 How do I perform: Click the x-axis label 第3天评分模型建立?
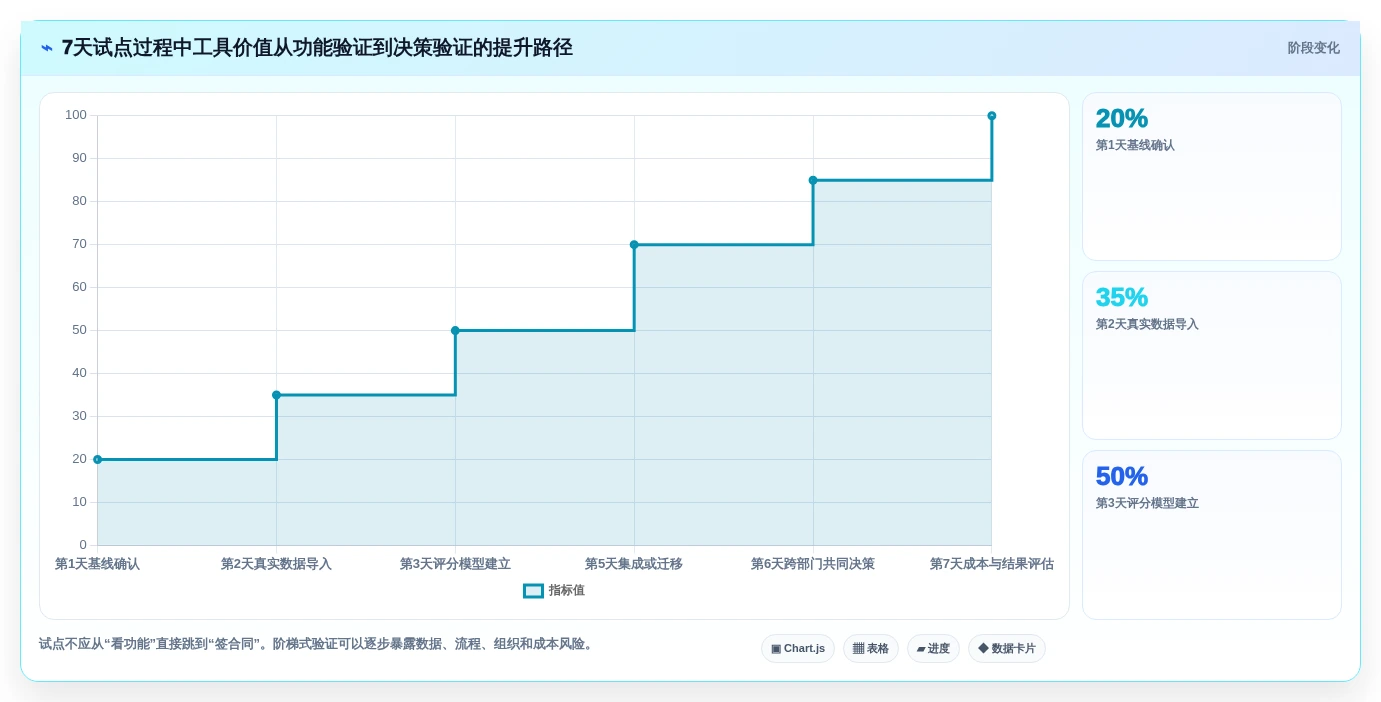[x=455, y=564]
